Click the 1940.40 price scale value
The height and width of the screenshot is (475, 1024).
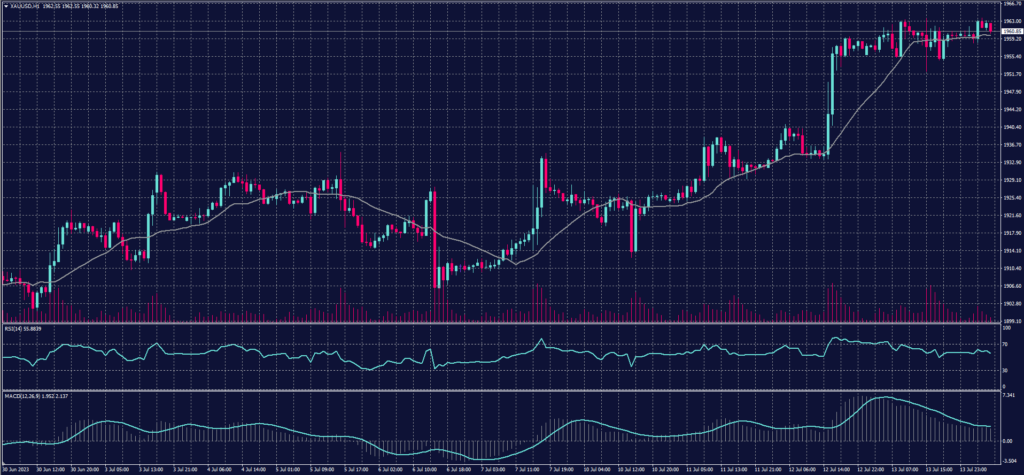point(1009,127)
